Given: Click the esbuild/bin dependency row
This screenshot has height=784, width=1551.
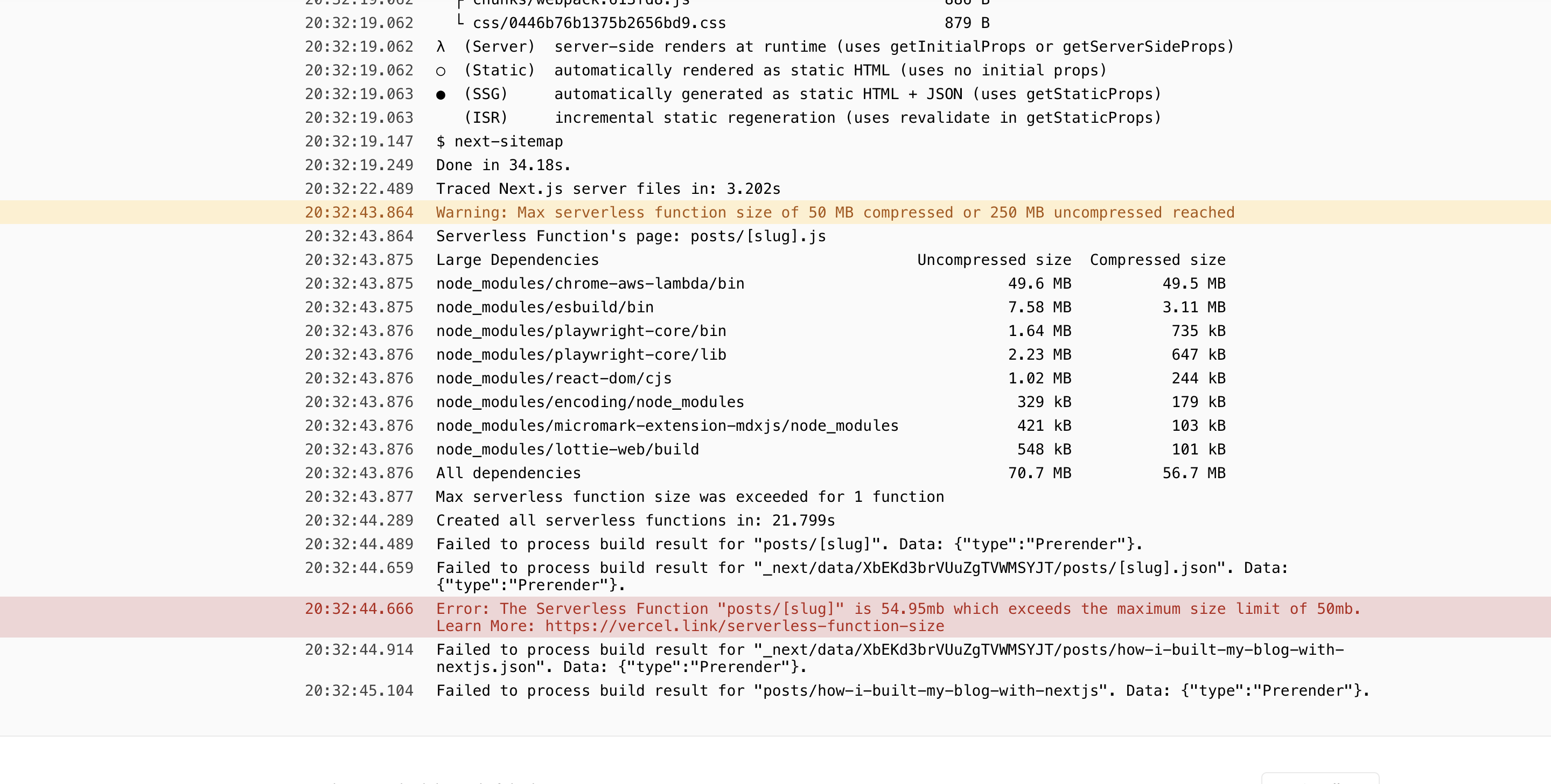Looking at the screenshot, I should pyautogui.click(x=545, y=307).
